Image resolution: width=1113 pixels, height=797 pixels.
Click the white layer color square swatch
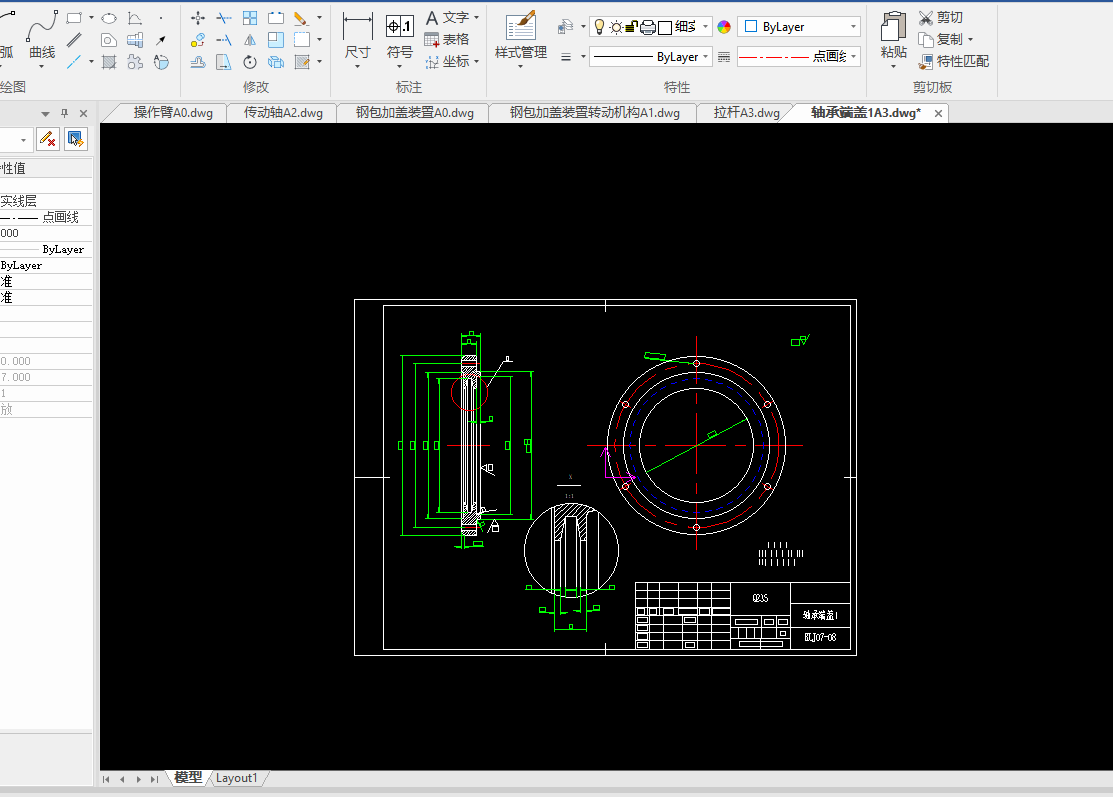(x=665, y=28)
